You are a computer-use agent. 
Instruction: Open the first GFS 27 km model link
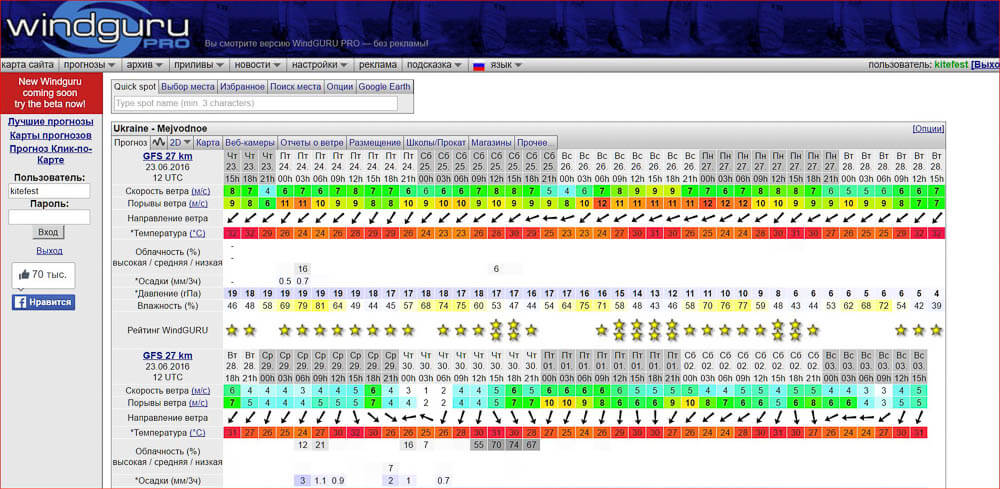168,156
